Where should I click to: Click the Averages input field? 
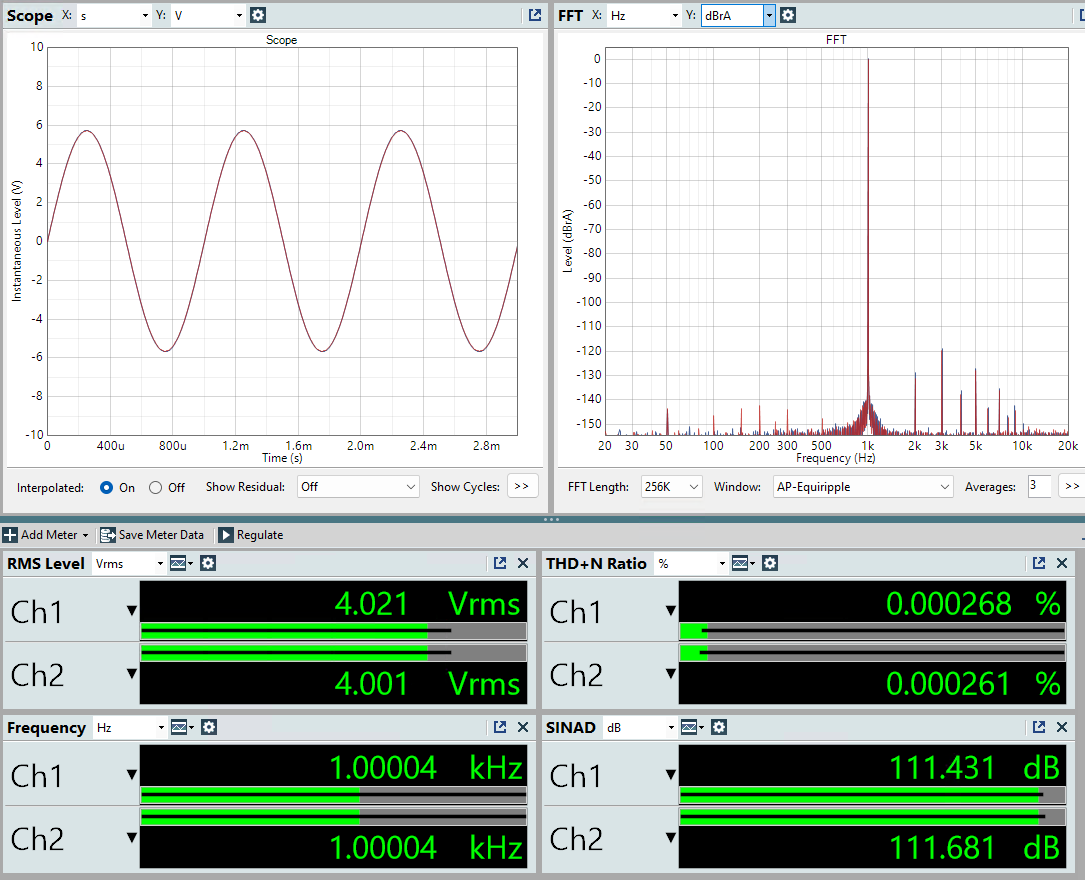point(1039,486)
